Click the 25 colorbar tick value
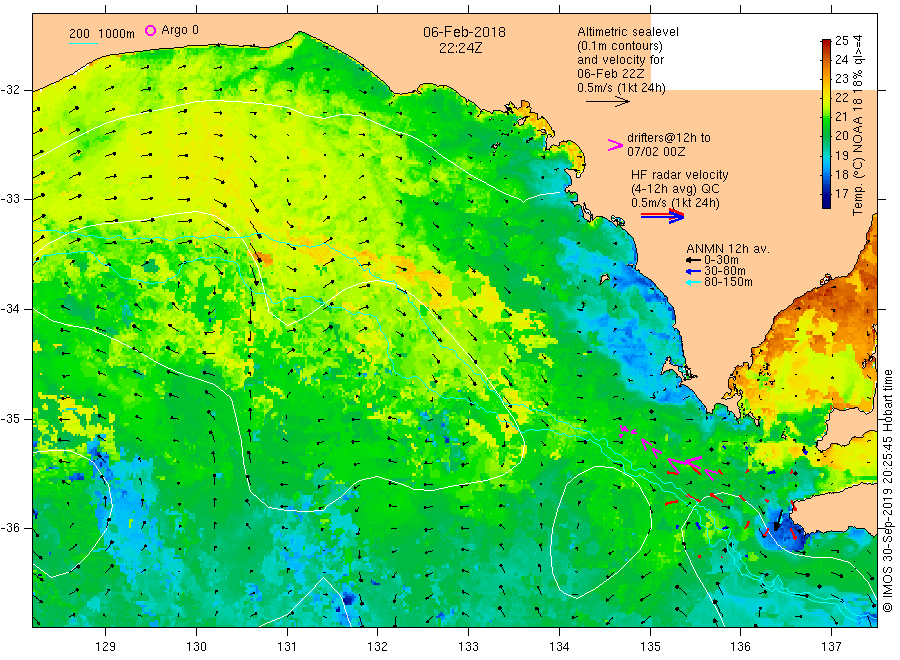This screenshot has width=900, height=660. pos(841,41)
